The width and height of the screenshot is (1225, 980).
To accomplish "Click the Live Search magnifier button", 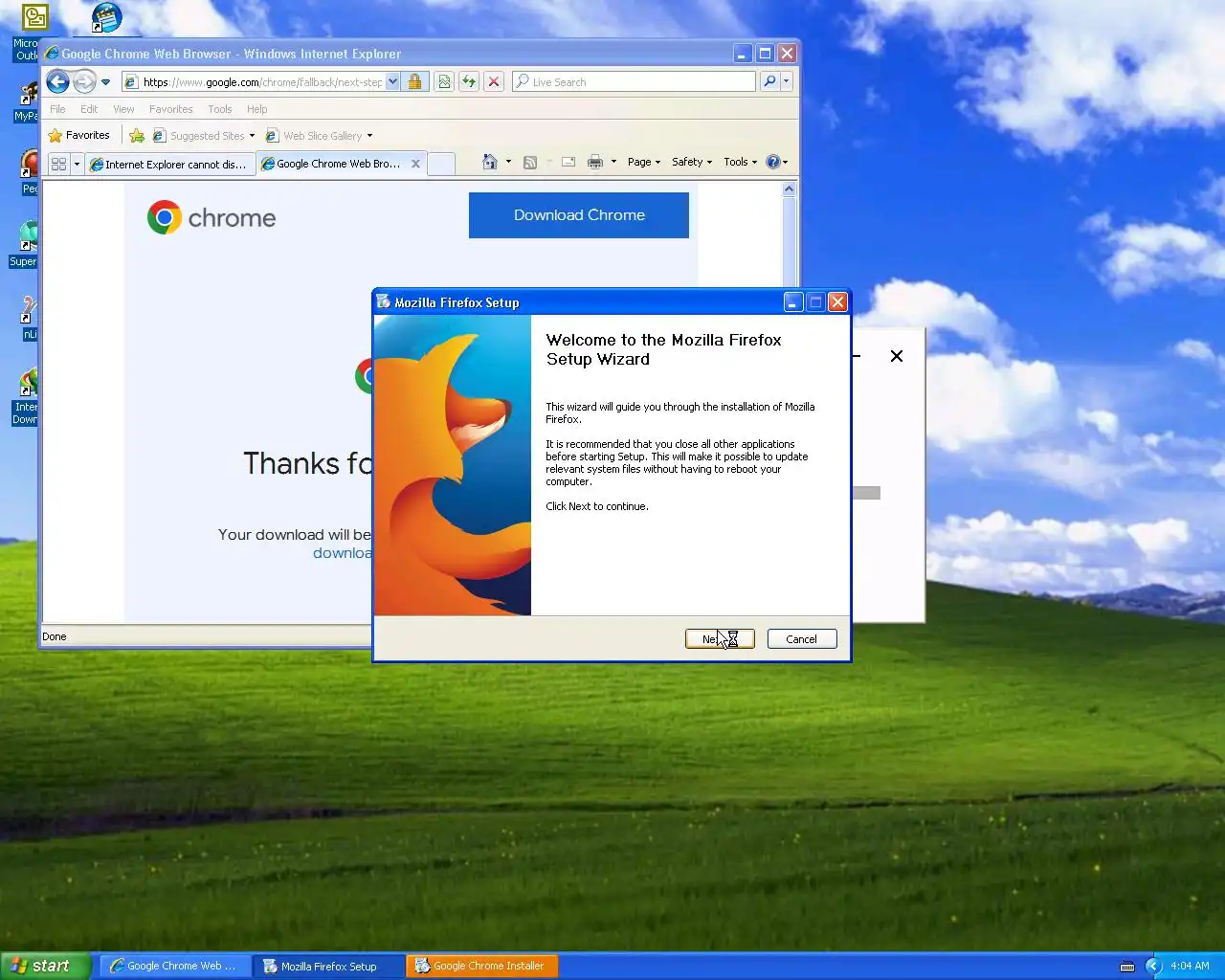I will (x=769, y=82).
